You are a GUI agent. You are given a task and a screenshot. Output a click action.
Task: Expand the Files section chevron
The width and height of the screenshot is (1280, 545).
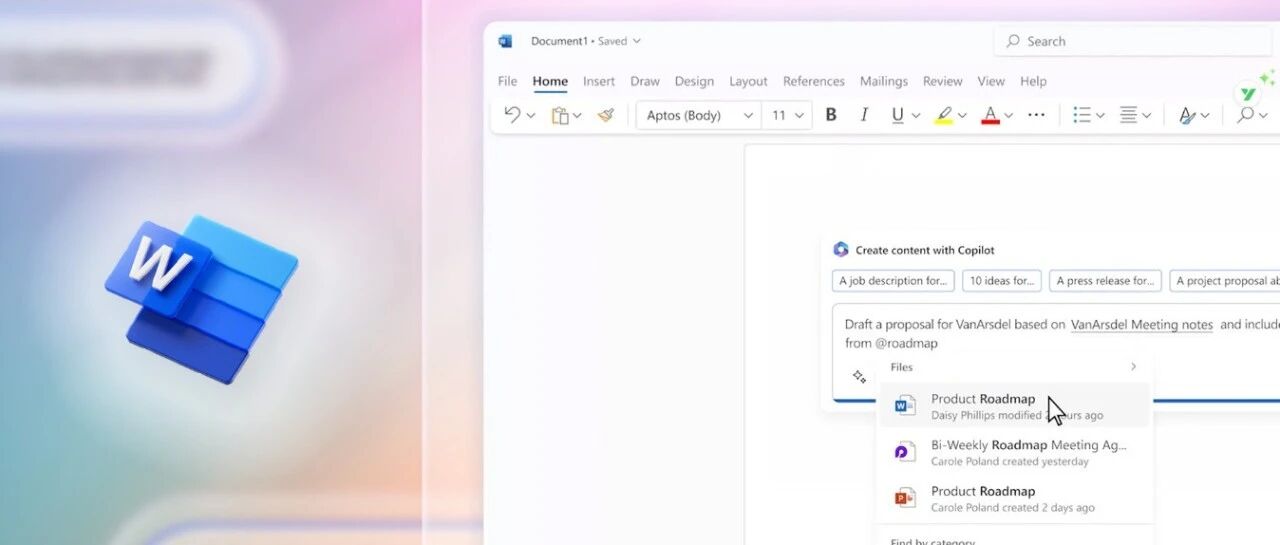pyautogui.click(x=1133, y=367)
